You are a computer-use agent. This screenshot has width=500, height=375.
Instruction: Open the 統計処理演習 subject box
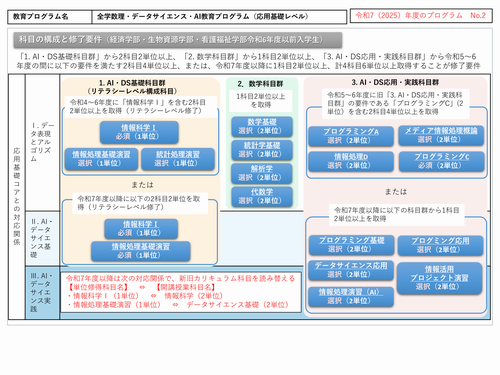tap(178, 159)
